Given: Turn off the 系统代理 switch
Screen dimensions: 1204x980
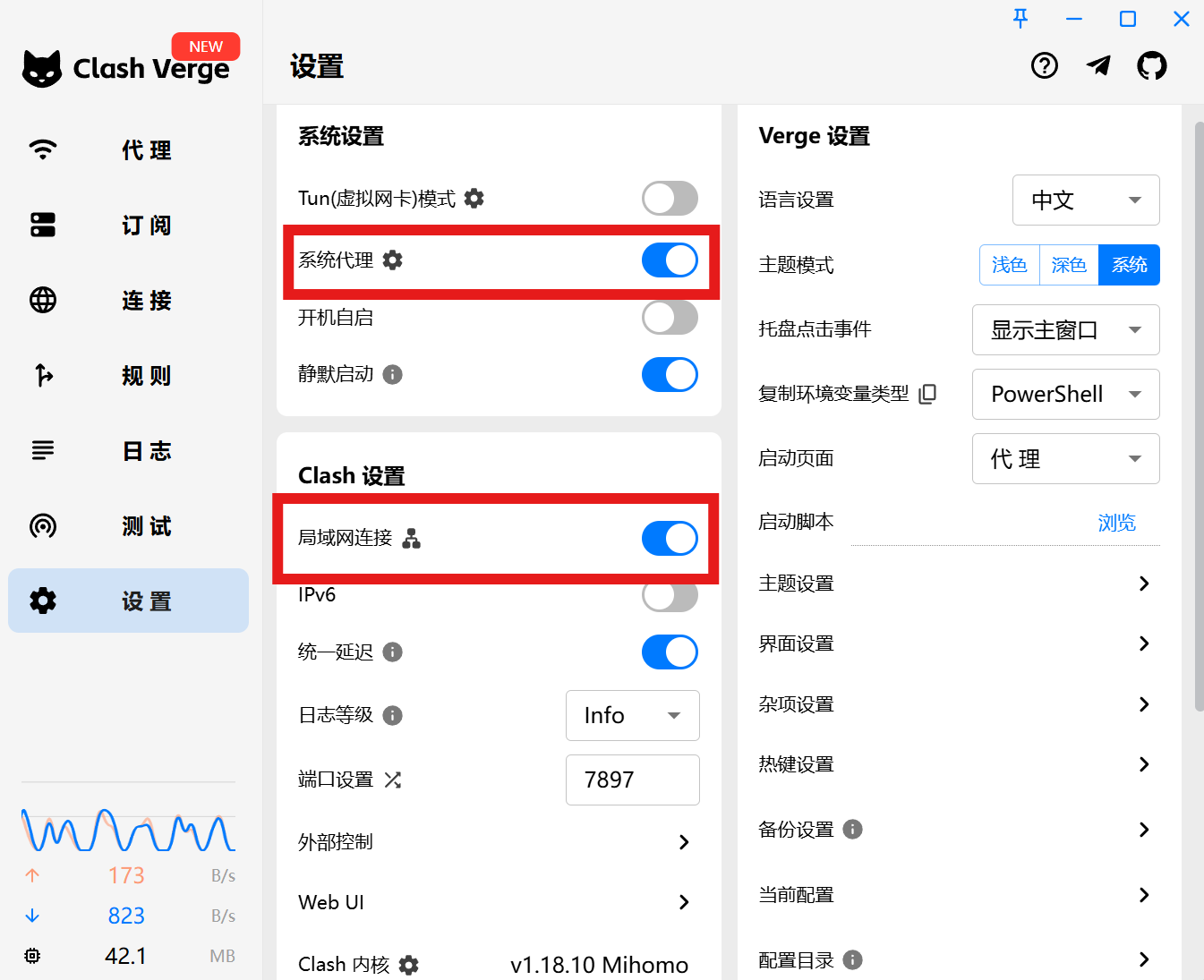Looking at the screenshot, I should coord(670,260).
